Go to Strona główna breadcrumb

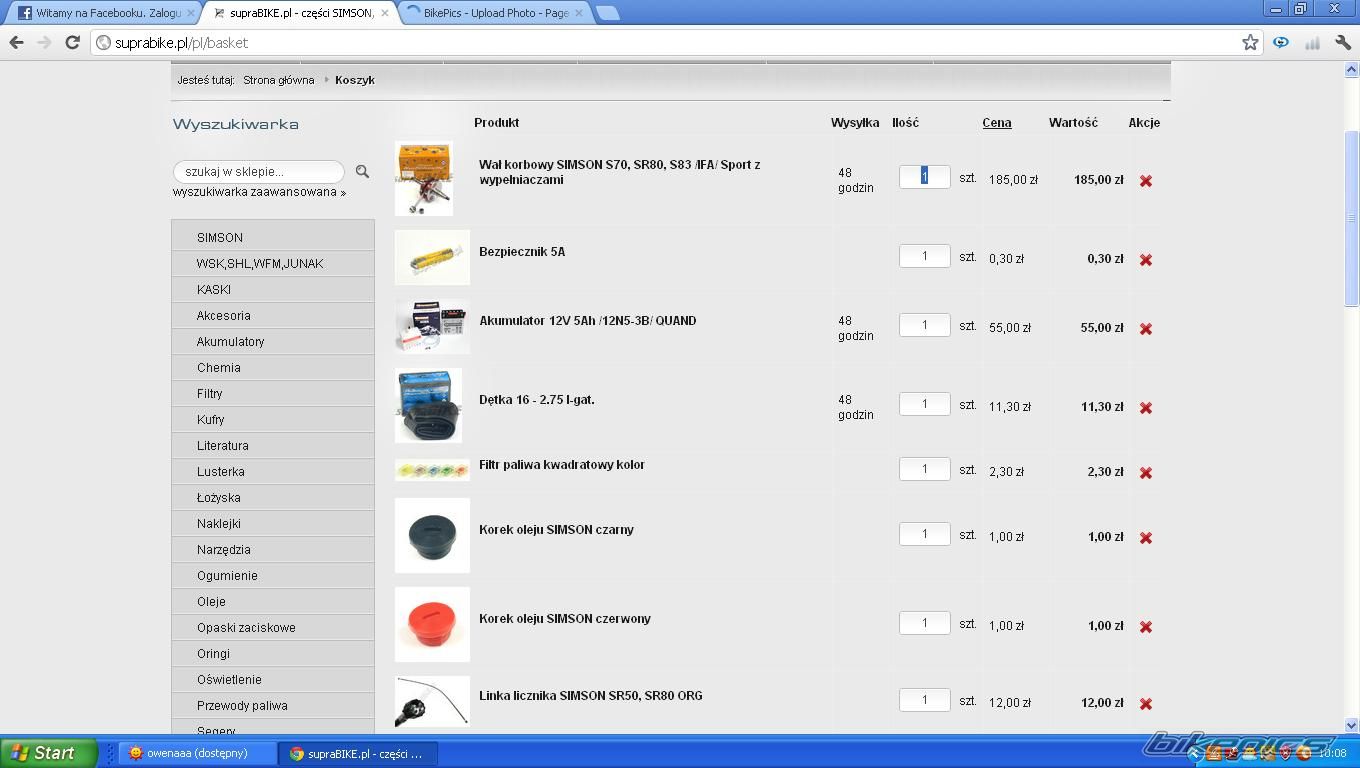[278, 80]
